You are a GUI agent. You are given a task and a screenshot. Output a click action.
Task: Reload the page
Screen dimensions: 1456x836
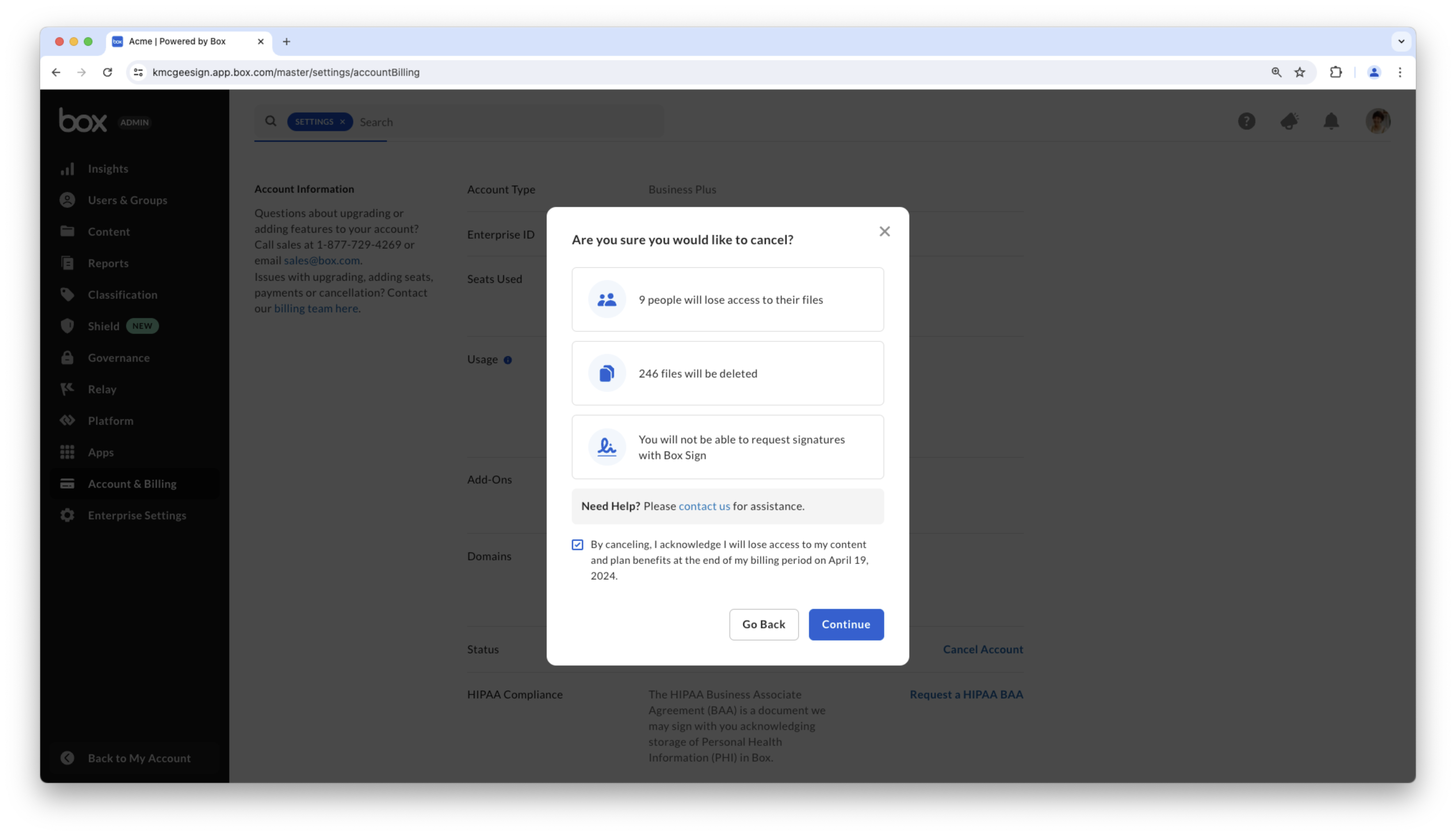tap(107, 72)
